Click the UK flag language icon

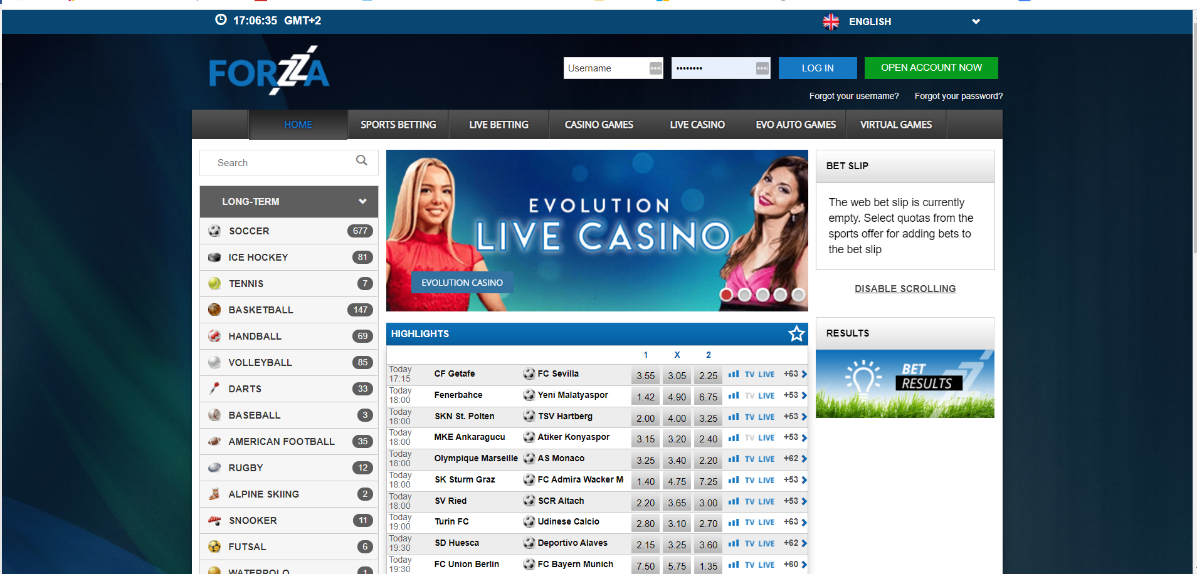pyautogui.click(x=830, y=22)
